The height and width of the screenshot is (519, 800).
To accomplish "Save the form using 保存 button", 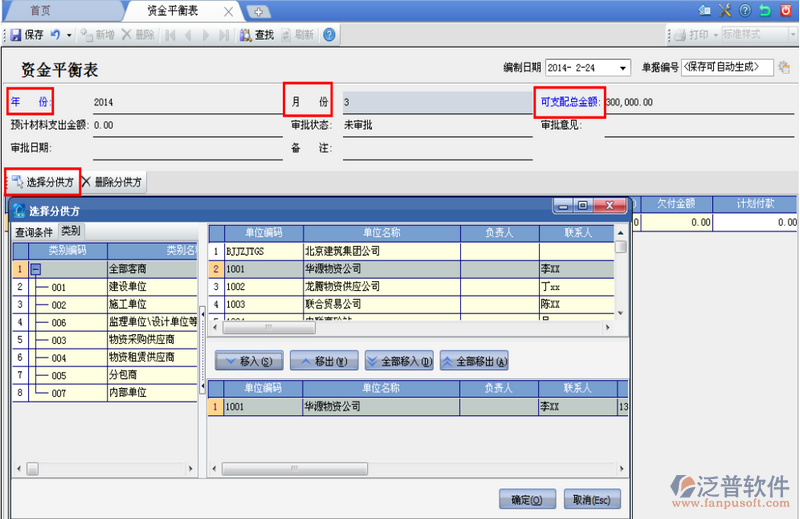I will 27,35.
